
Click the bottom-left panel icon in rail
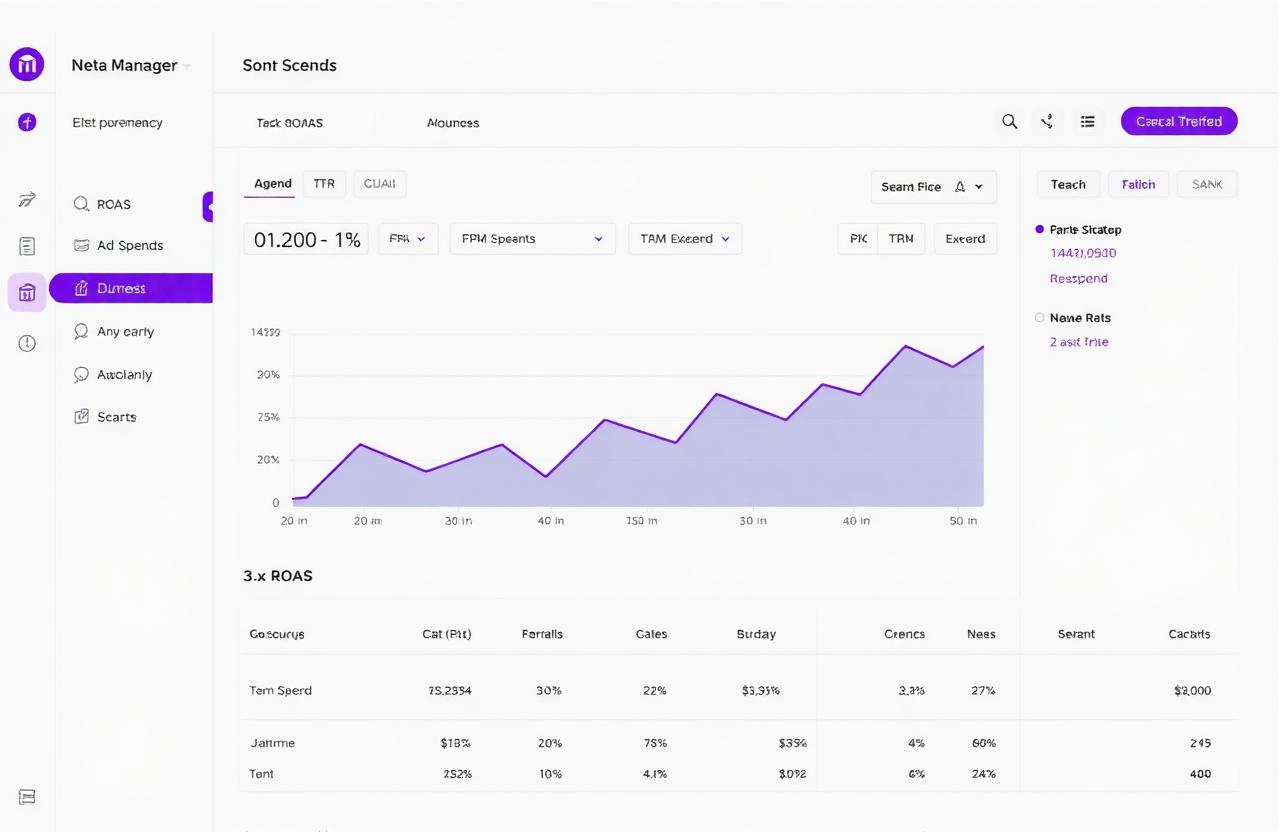coord(27,797)
